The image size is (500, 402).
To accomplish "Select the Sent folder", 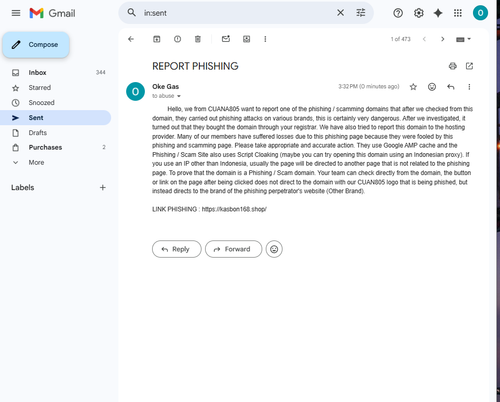I will [x=55, y=118].
